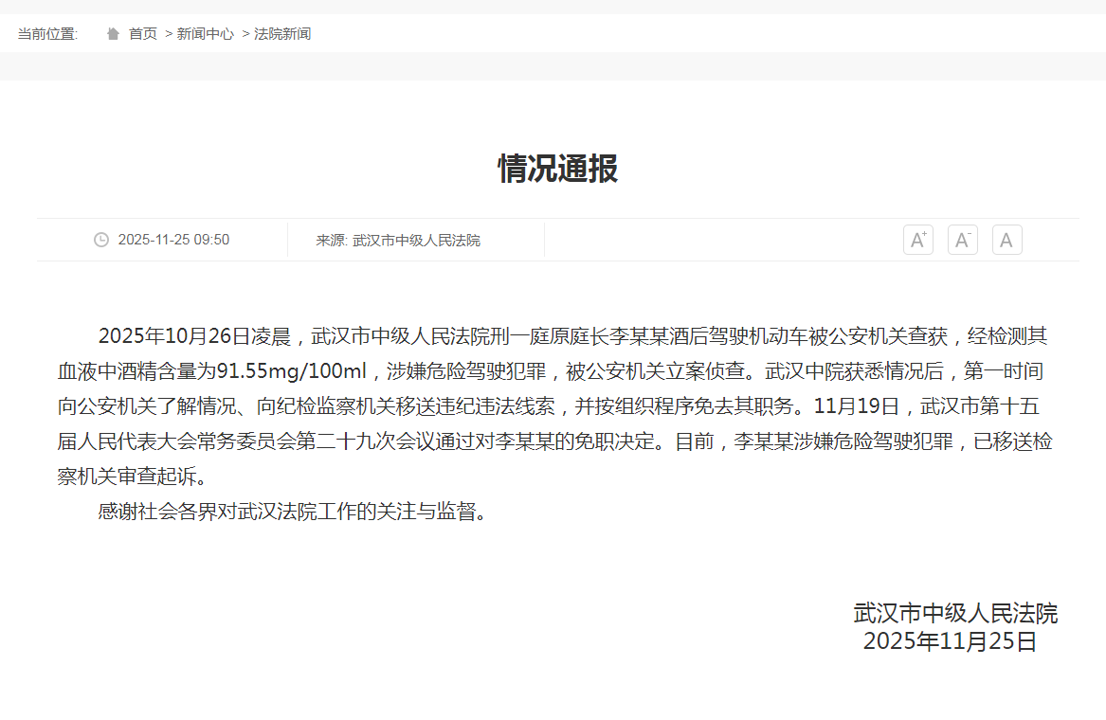1106x720 pixels.
Task: Click the article title 情况通报
Action: click(558, 168)
